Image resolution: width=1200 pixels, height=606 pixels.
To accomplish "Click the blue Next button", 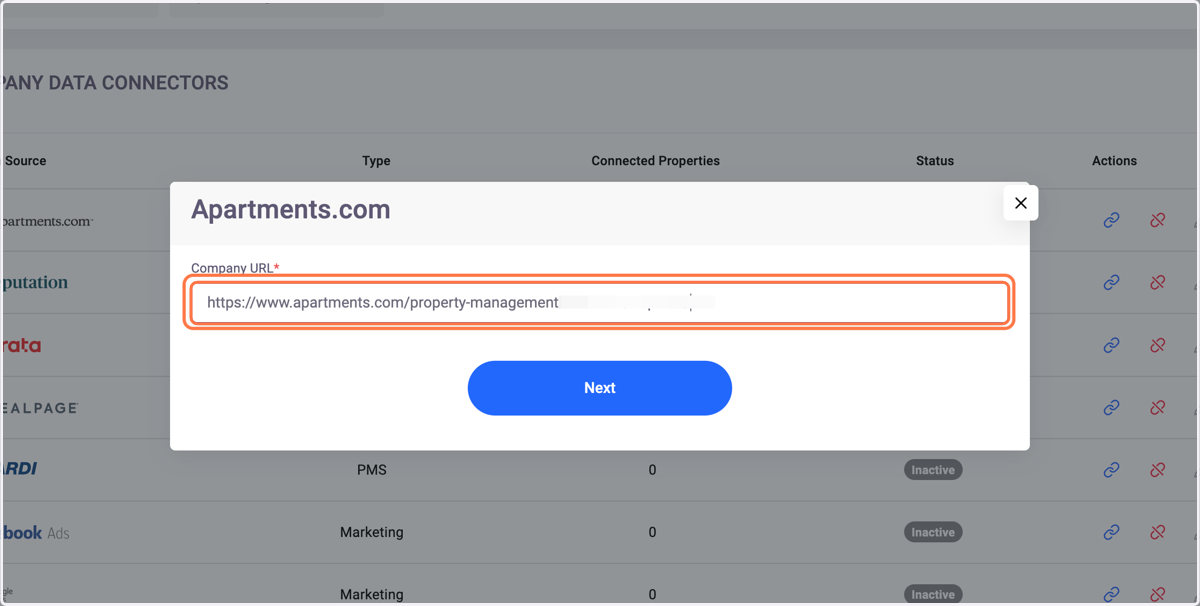I will coord(600,388).
